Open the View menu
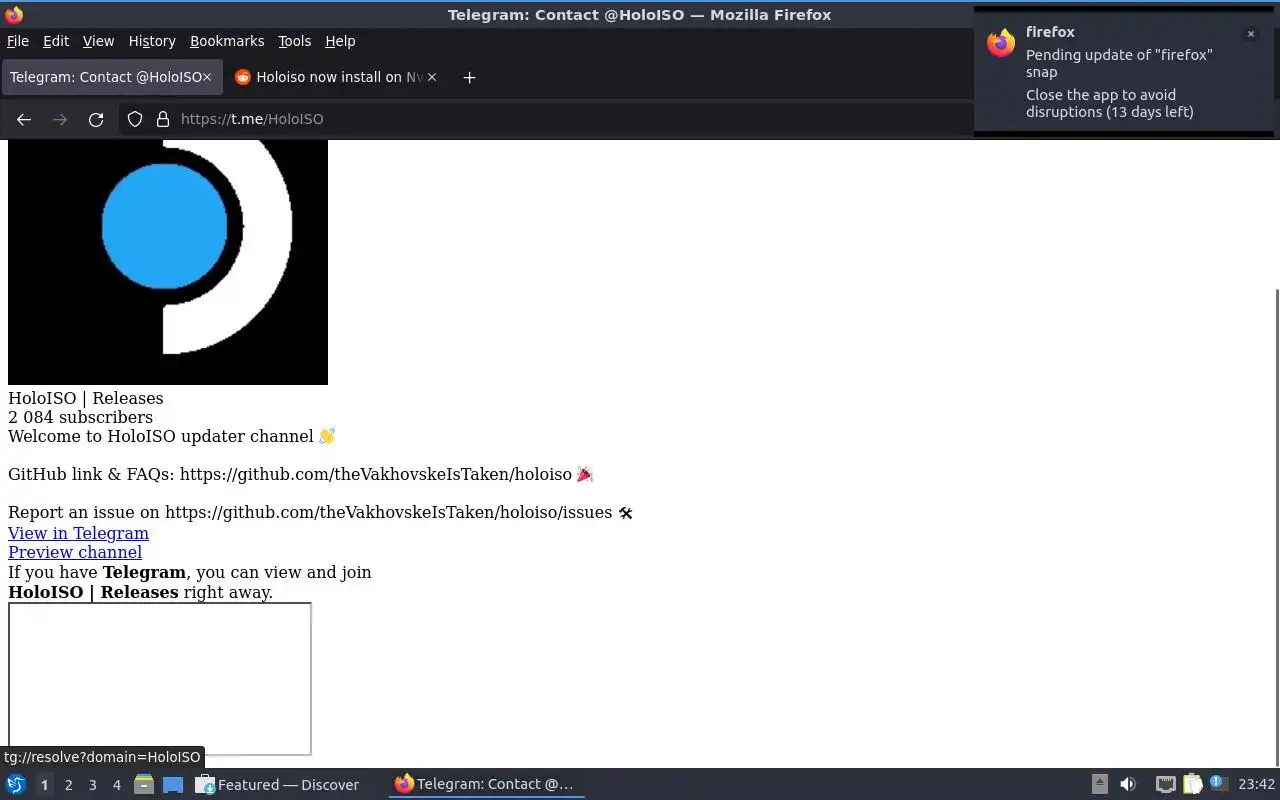1280x800 pixels. tap(98, 41)
